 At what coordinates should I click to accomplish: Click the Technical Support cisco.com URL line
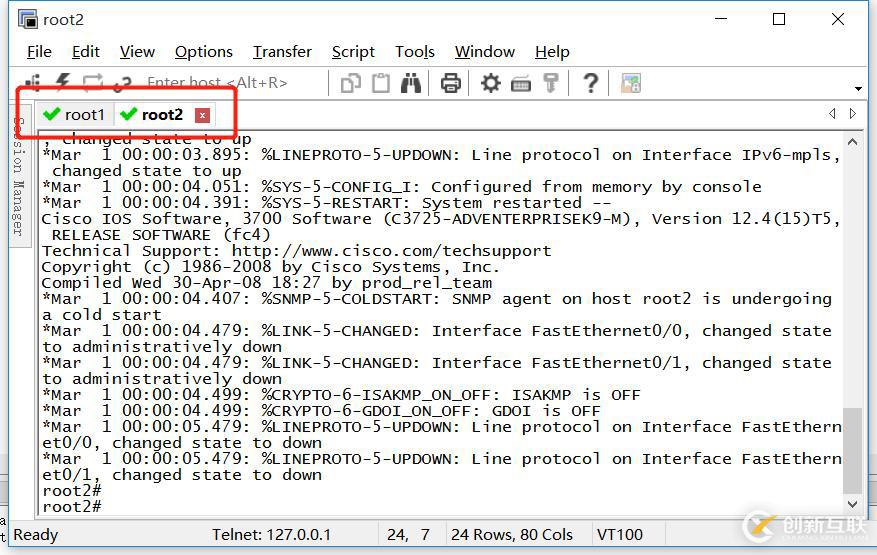[296, 251]
